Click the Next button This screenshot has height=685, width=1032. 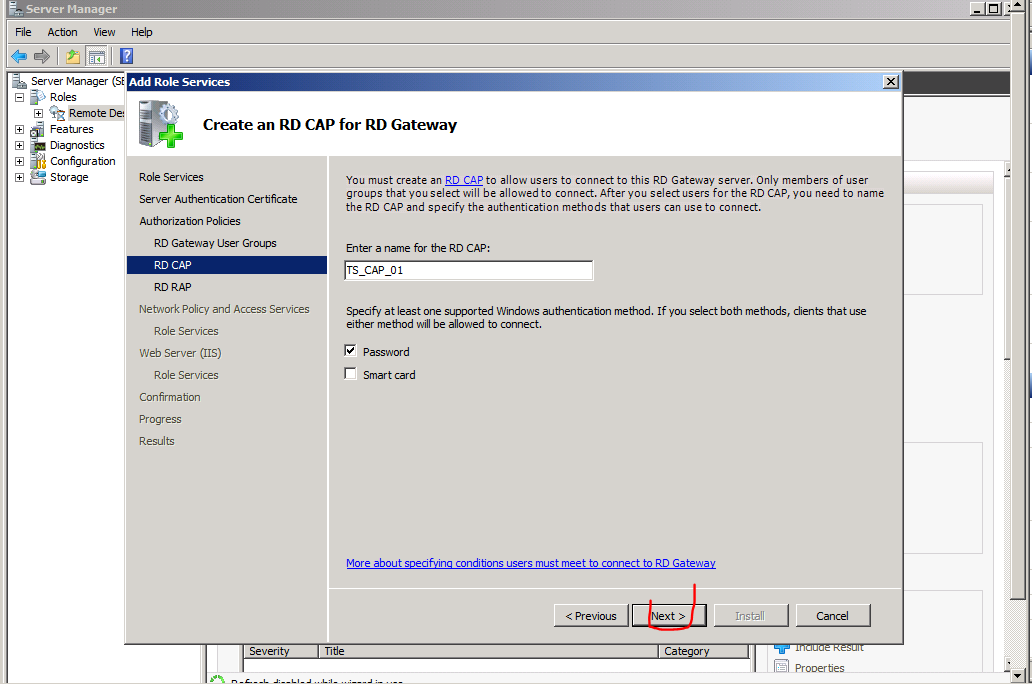click(x=669, y=616)
